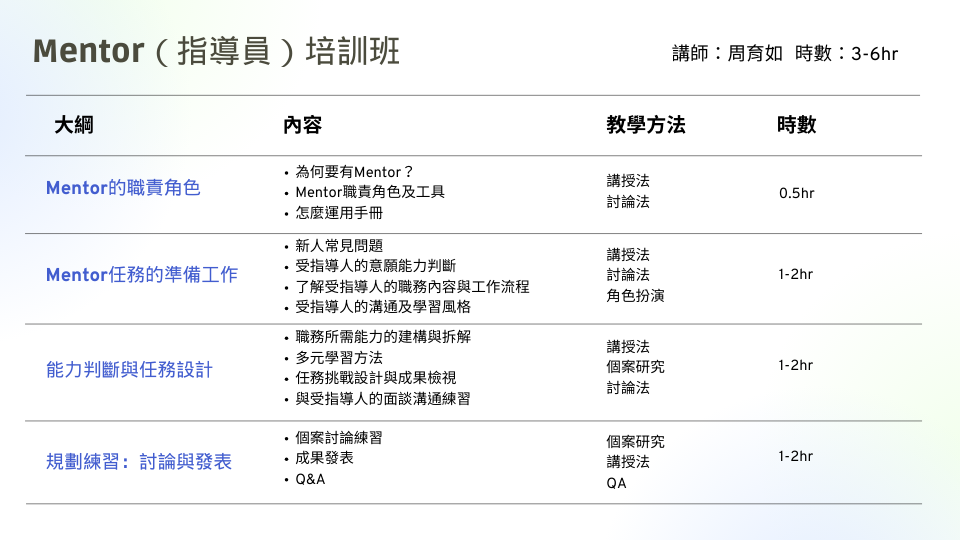The image size is (960, 540).
Task: Select the instructor text 講師:周育如
Action: (x=727, y=53)
